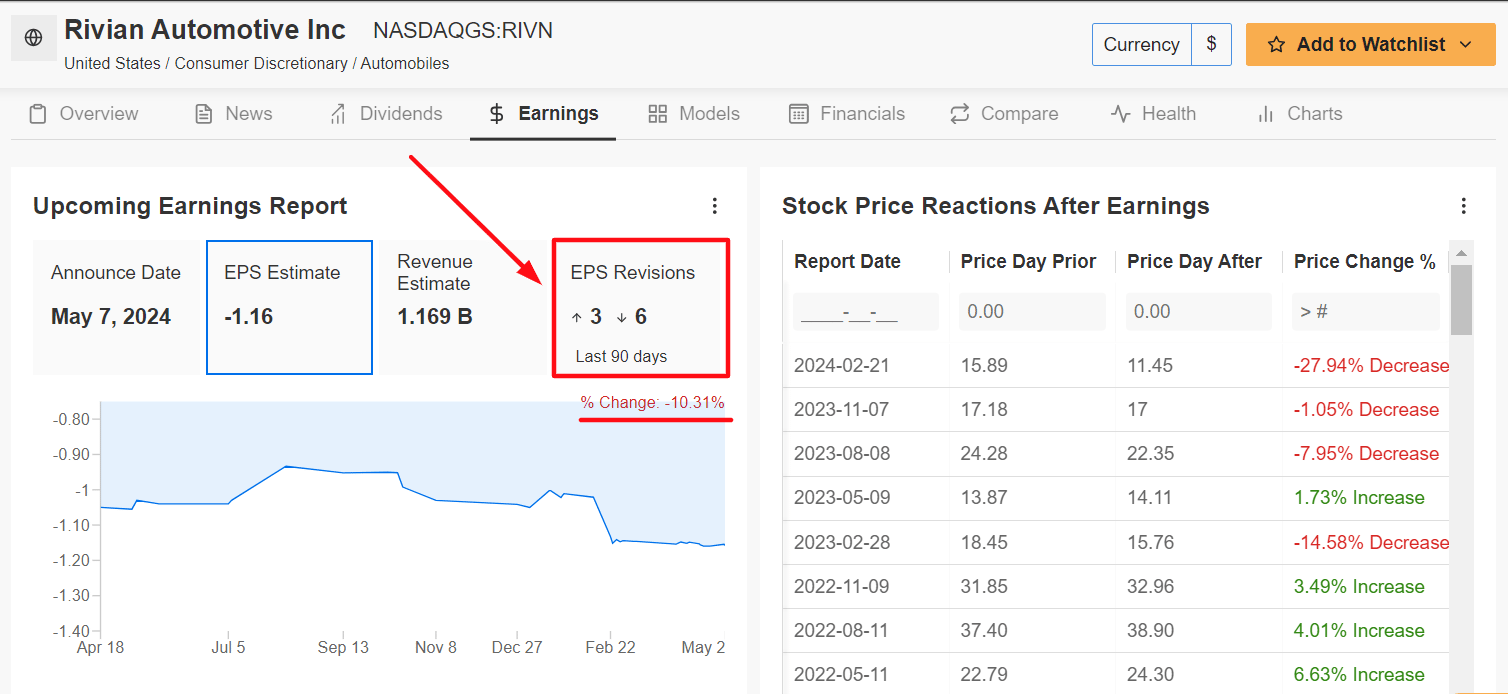Click the News tab document icon
1508x694 pixels.
pyautogui.click(x=203, y=114)
